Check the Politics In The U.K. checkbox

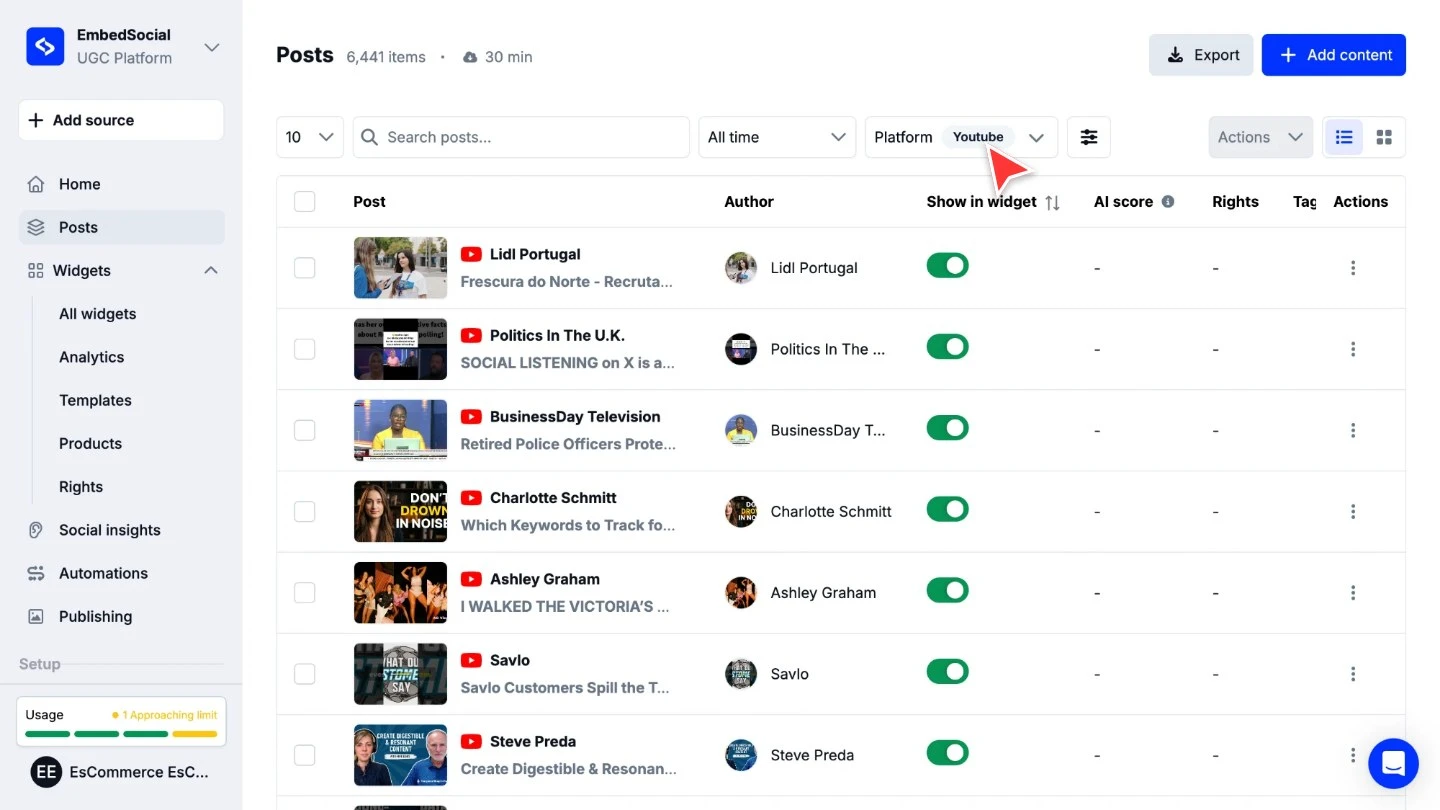(x=305, y=349)
